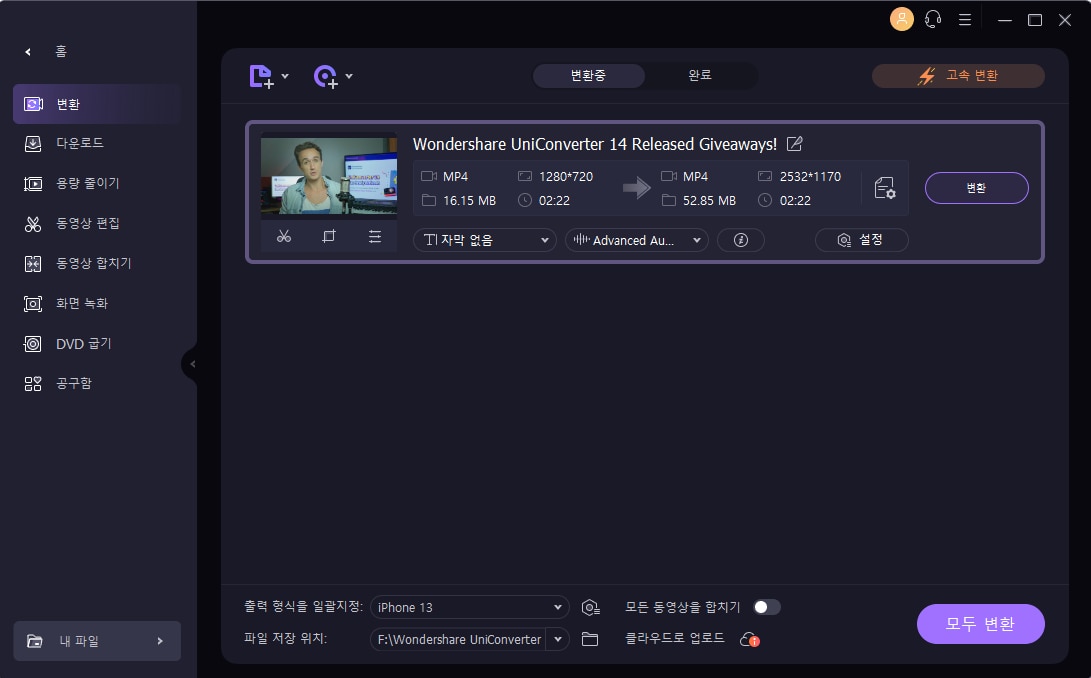This screenshot has height=678, width=1091.
Task: Expand the Add Files dropdown arrow
Action: tap(285, 77)
